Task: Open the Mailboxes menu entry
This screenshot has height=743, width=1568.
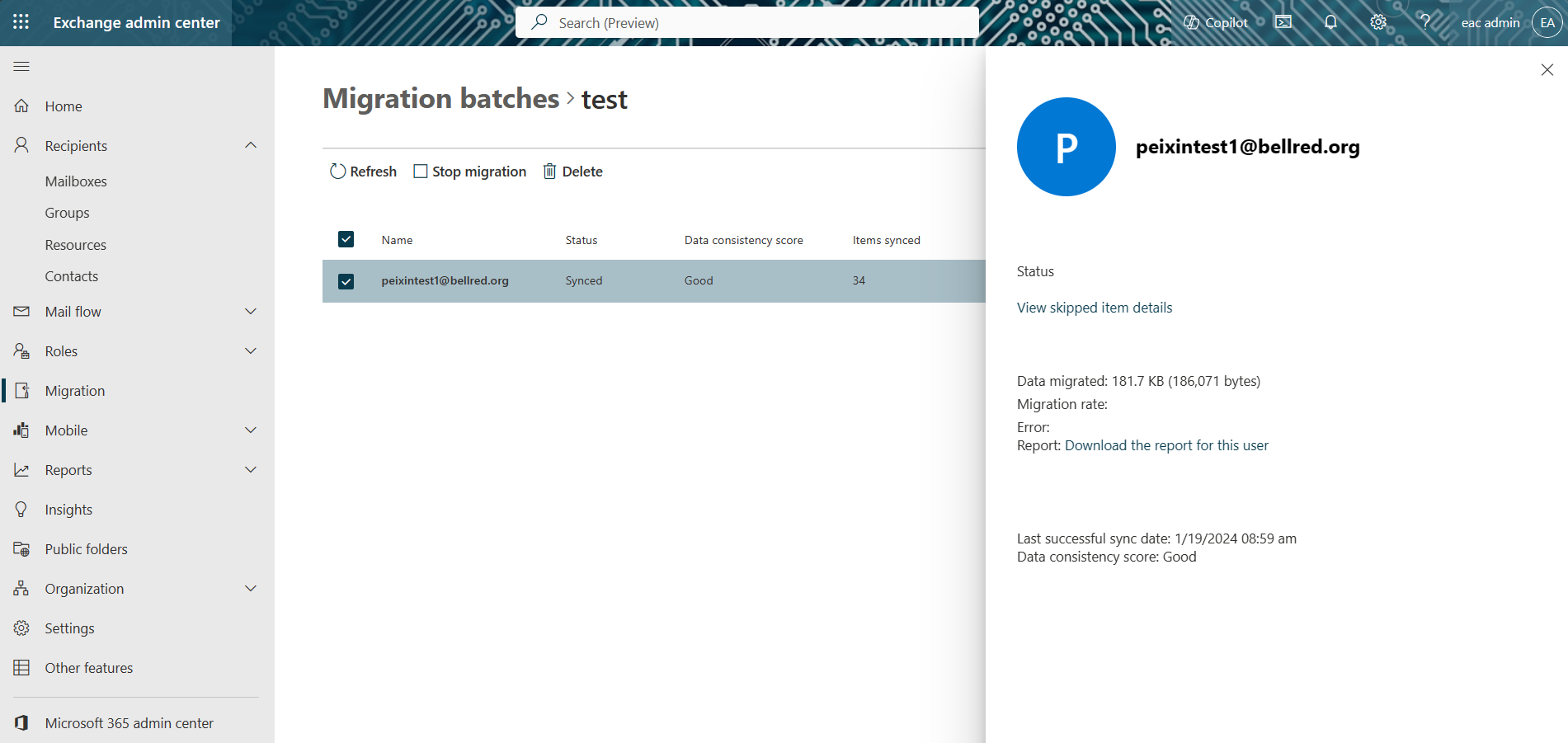Action: coord(76,181)
